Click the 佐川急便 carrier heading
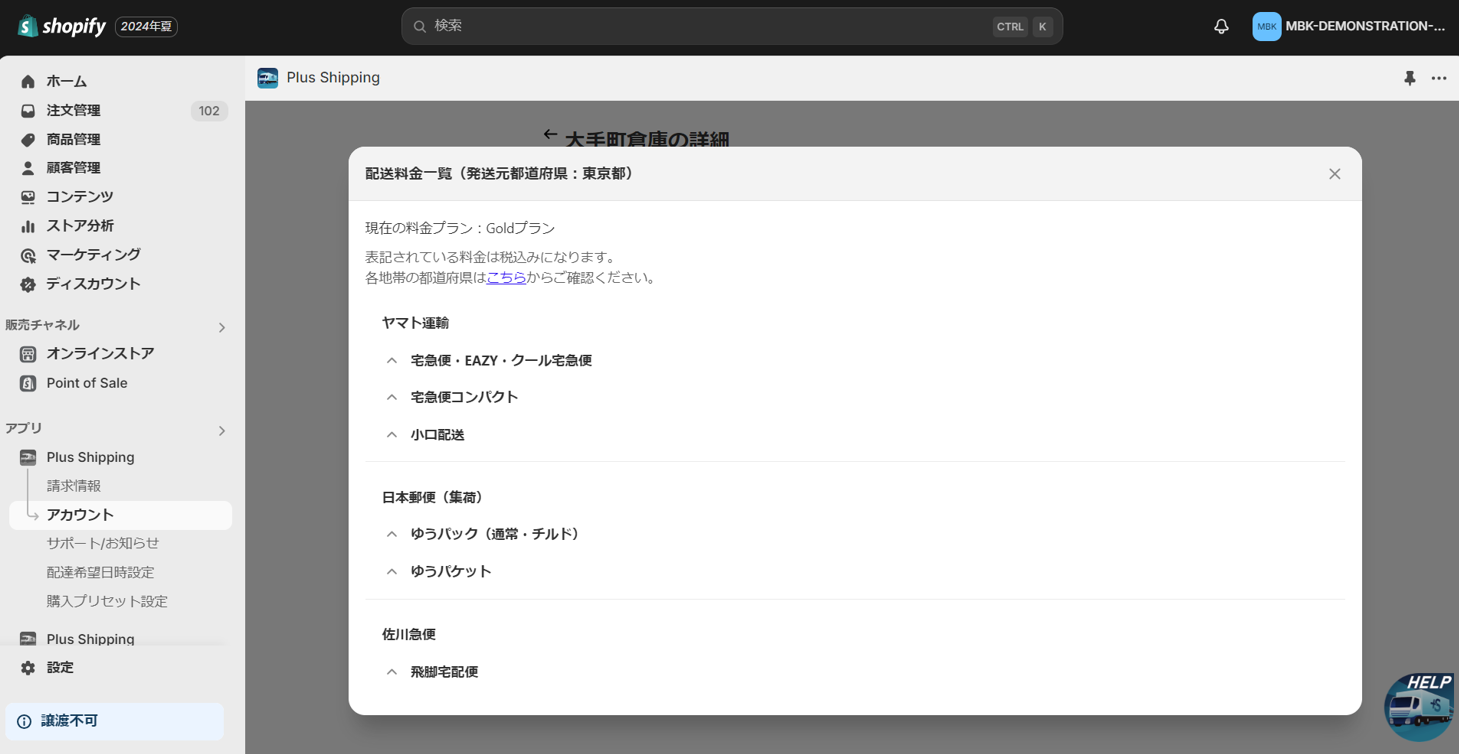The image size is (1459, 754). coord(408,634)
